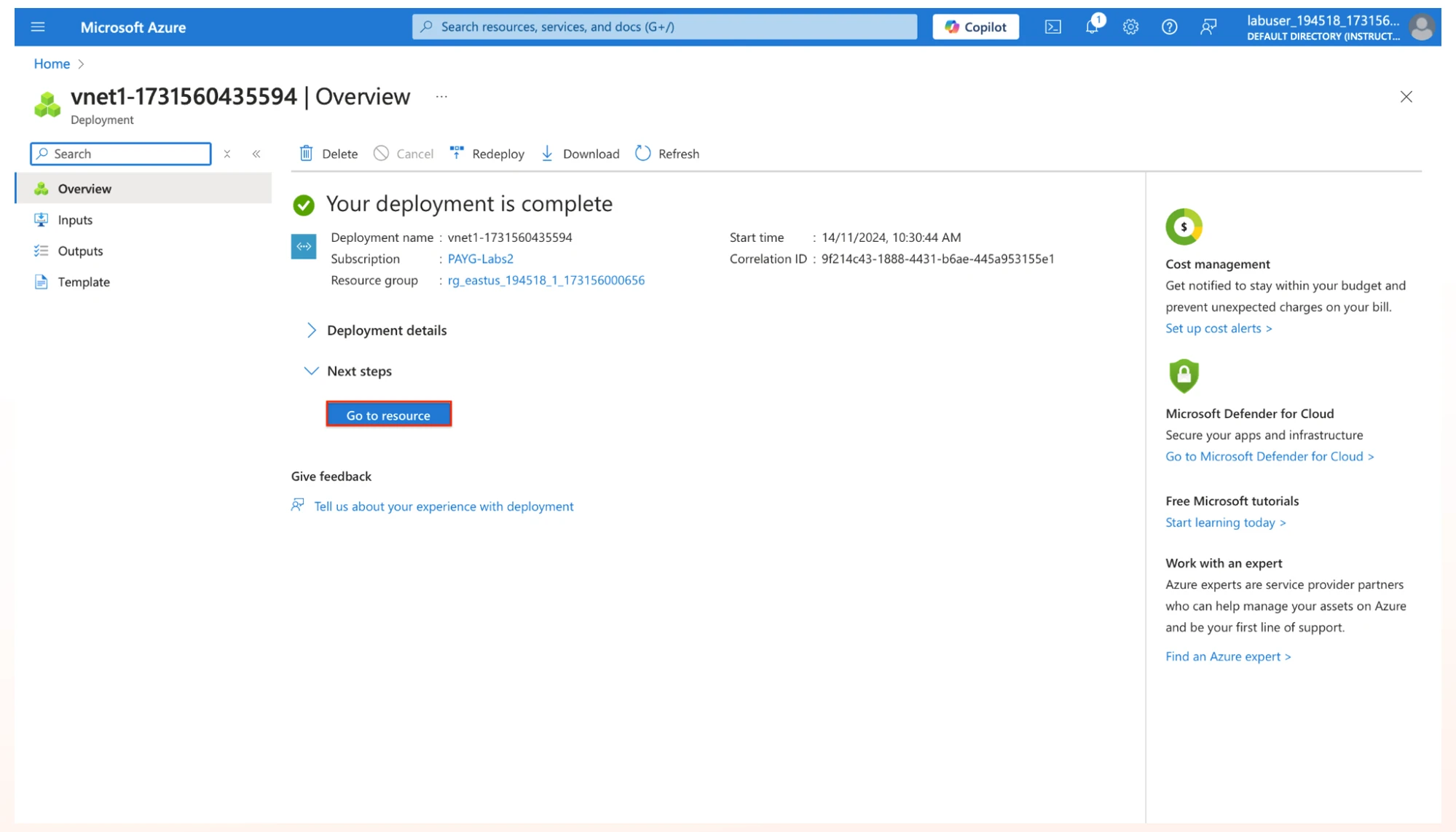The image size is (1456, 832).
Task: Open the portal hamburger menu
Action: [x=38, y=27]
